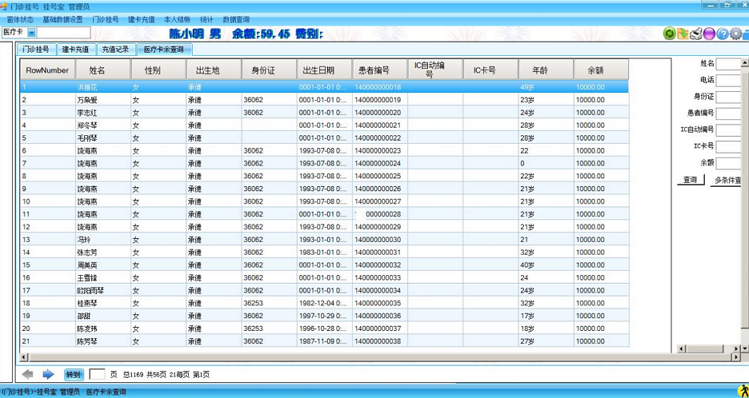This screenshot has height=398, width=749.
Task: Go to next page with blue arrow
Action: [x=48, y=374]
